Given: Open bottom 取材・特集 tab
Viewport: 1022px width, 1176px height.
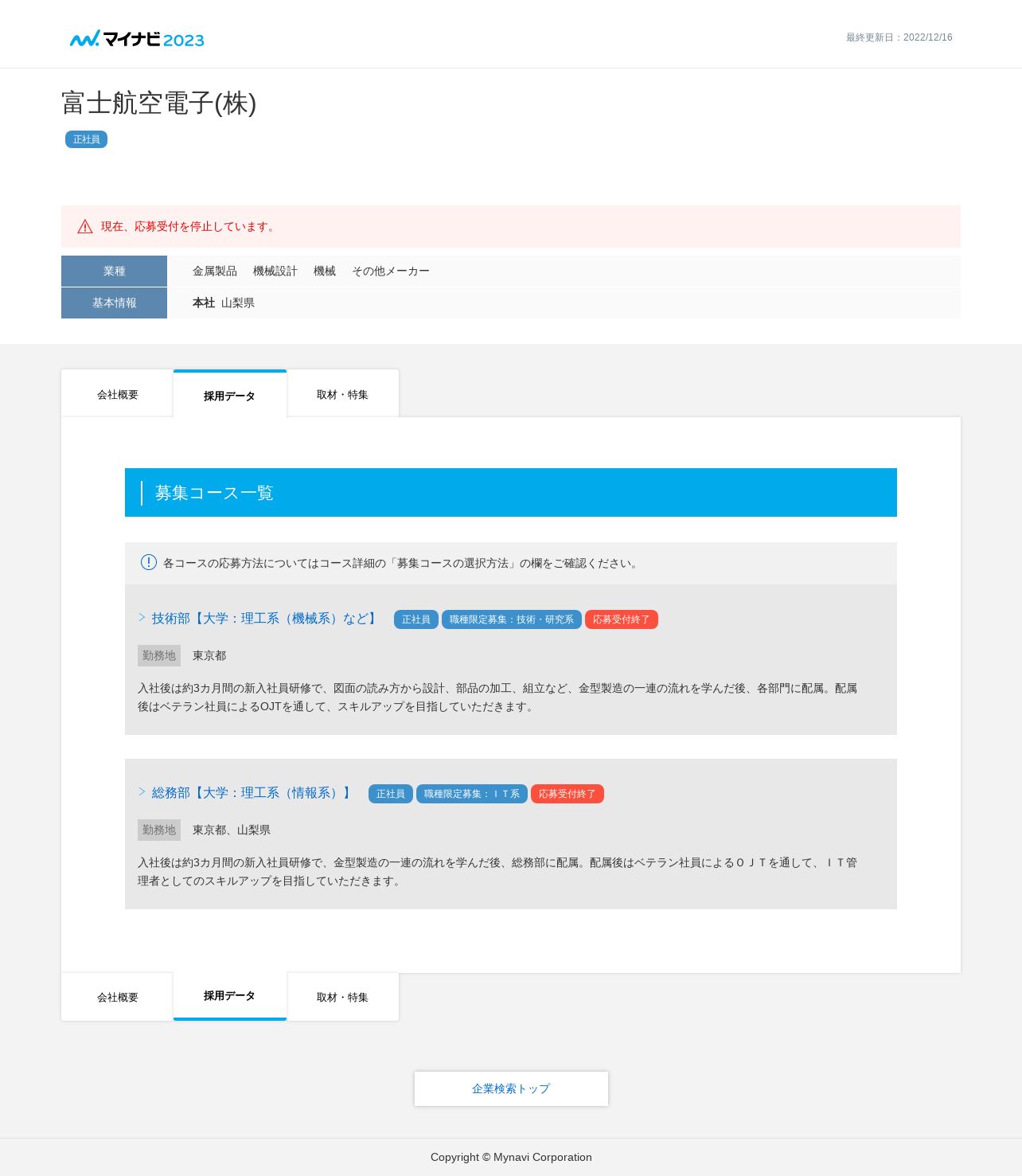Looking at the screenshot, I should [342, 997].
